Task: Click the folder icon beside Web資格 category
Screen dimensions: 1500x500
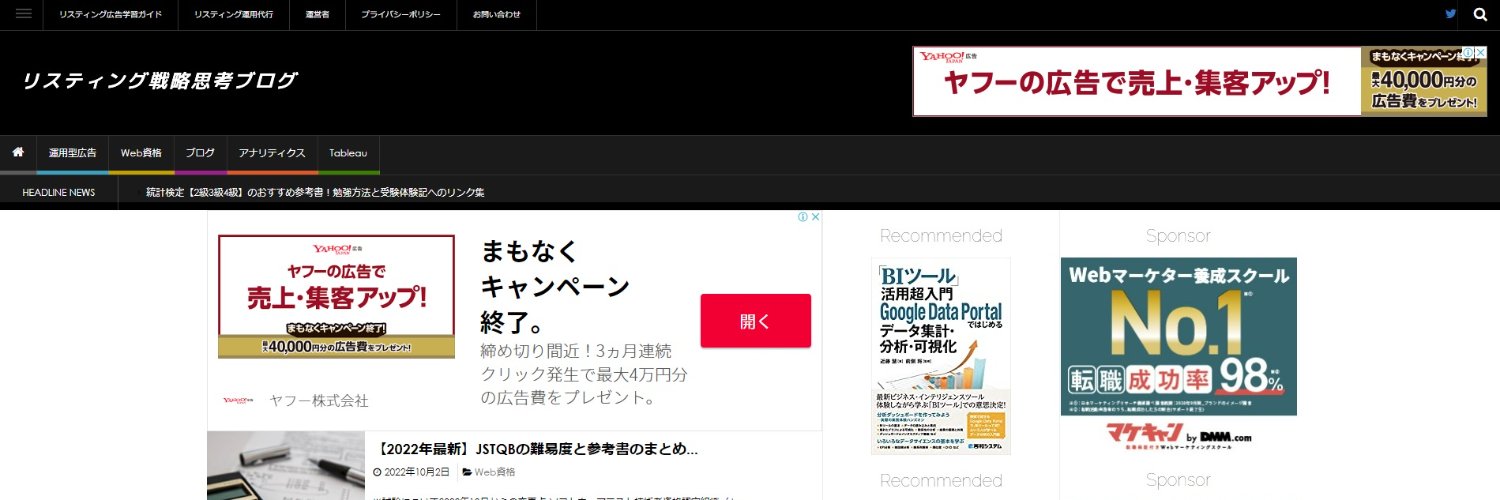Action: pyautogui.click(x=467, y=472)
